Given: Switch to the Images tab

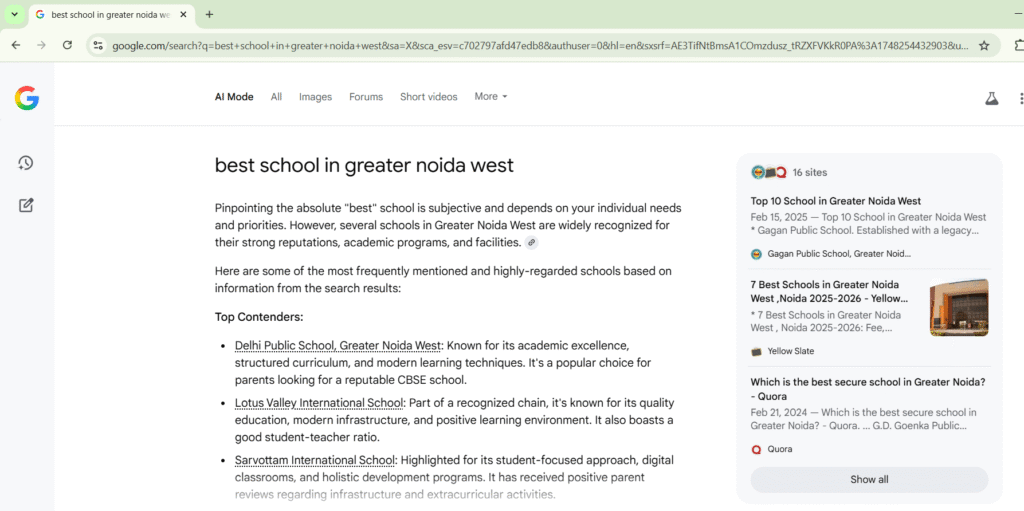Looking at the screenshot, I should [x=315, y=97].
